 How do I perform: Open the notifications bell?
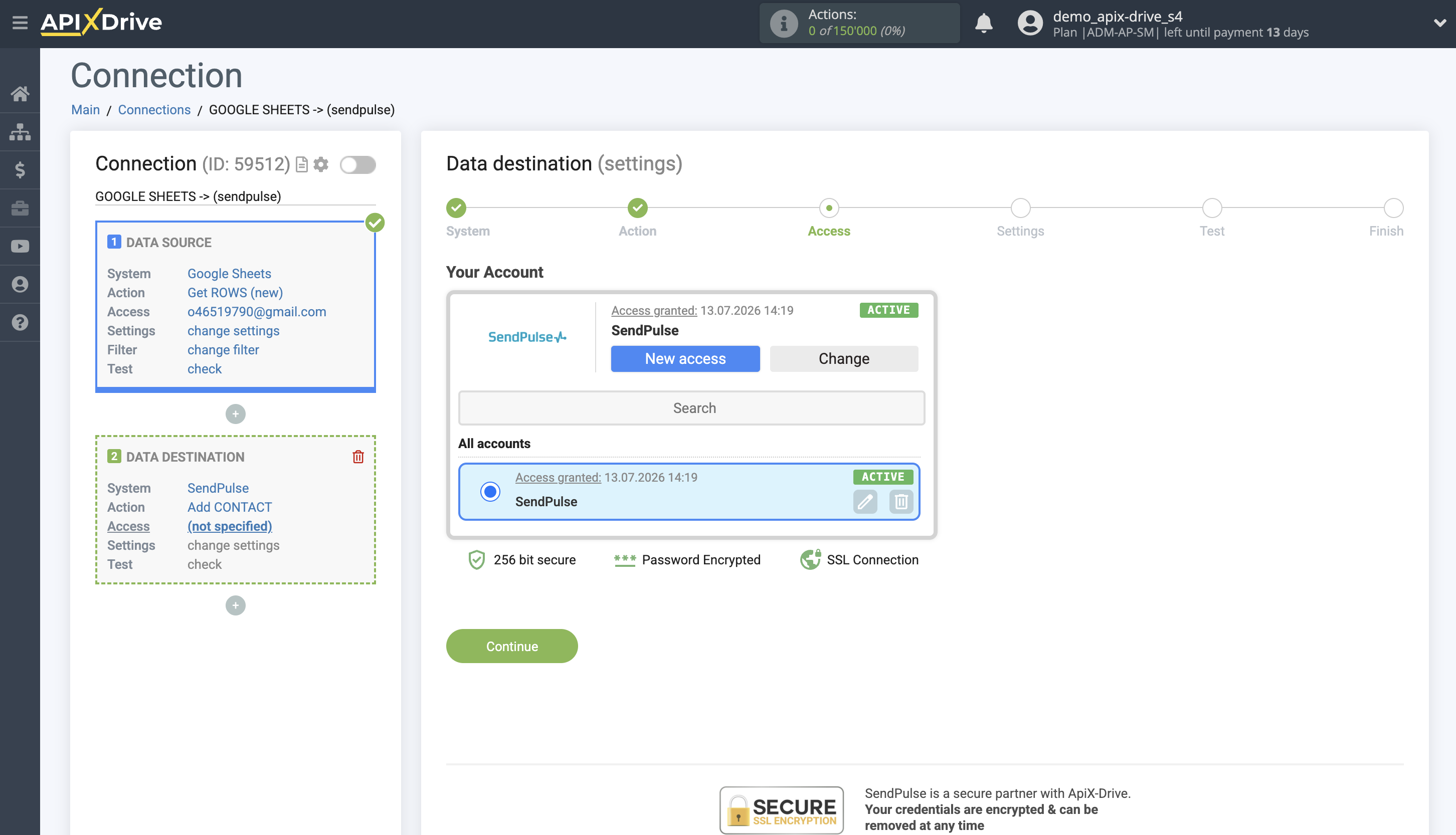click(983, 23)
